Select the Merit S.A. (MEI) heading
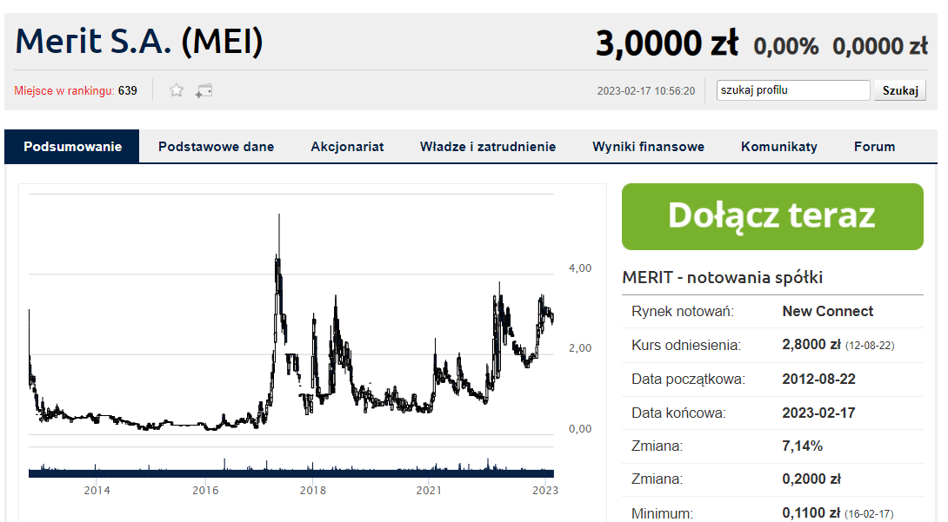The image size is (948, 522). coord(139,41)
